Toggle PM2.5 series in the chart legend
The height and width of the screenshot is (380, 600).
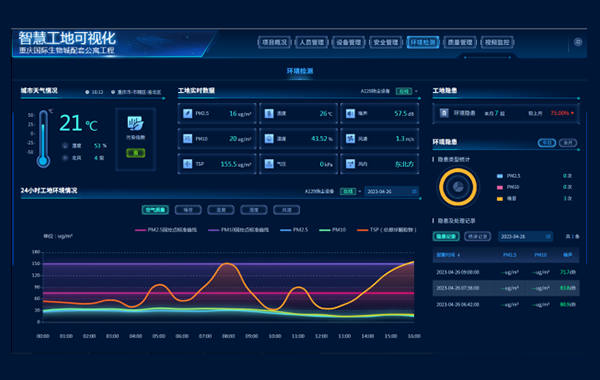(294, 230)
